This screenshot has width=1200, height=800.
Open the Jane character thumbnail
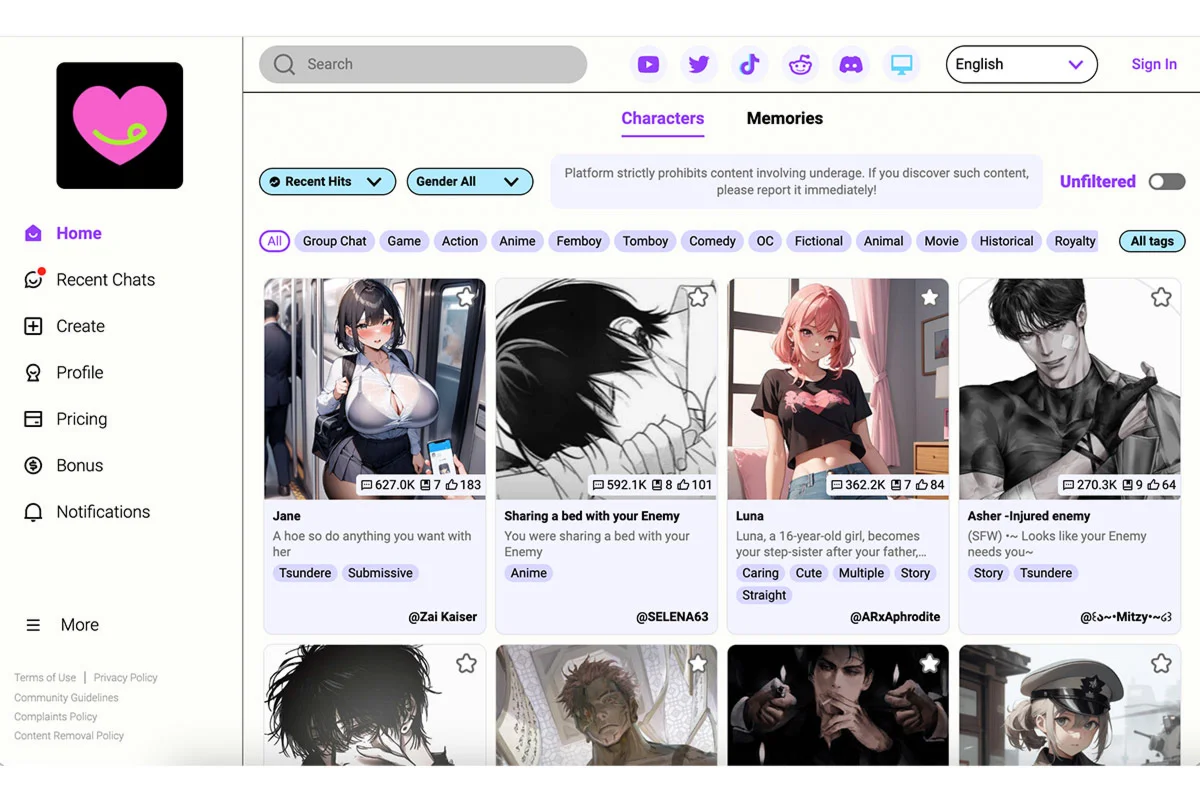[x=375, y=389]
